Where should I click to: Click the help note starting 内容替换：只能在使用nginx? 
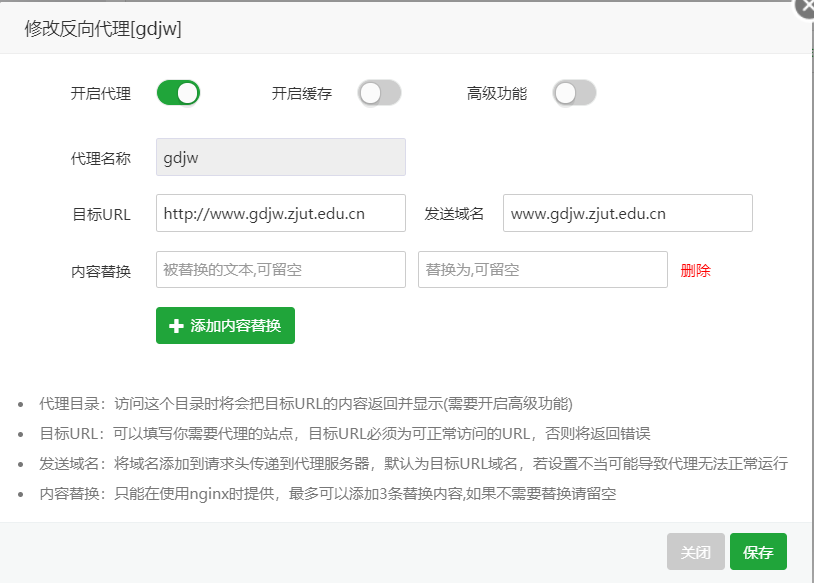[x=328, y=493]
